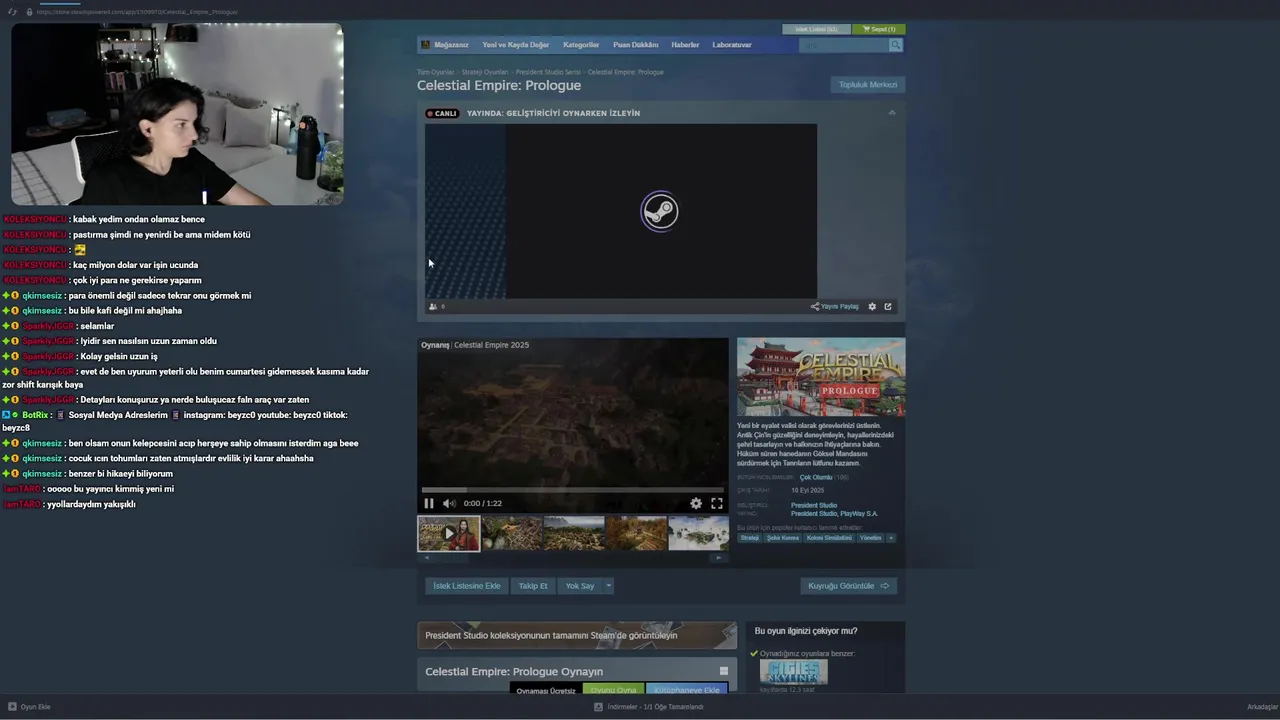
Task: Click the CANLI live badge
Action: click(x=442, y=113)
